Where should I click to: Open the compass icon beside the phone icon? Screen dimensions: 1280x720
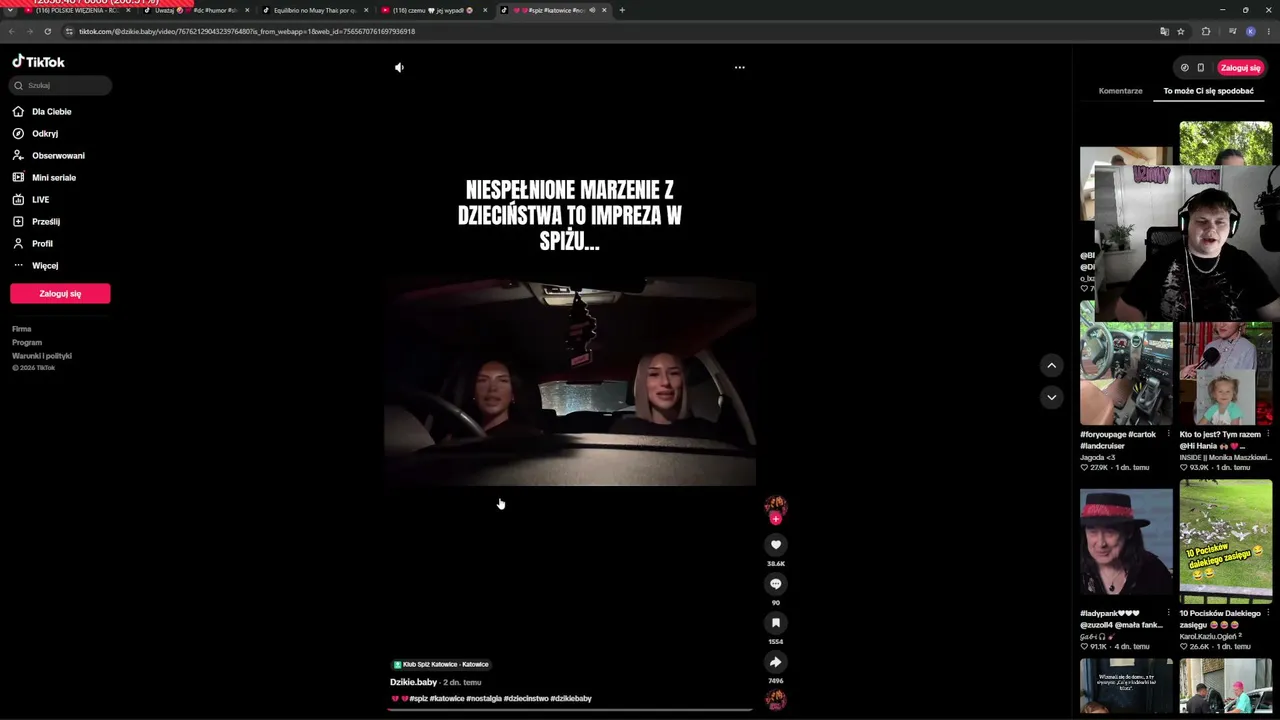pyautogui.click(x=1184, y=68)
